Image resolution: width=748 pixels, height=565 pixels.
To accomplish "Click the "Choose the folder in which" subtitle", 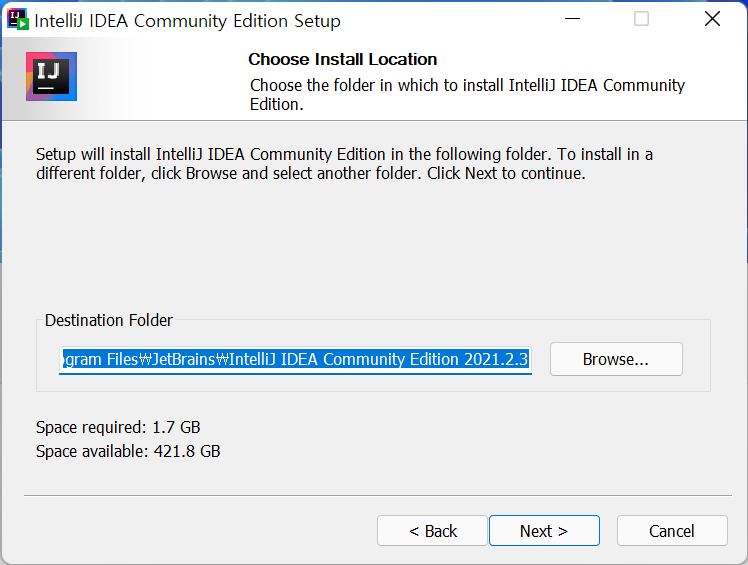I will click(467, 94).
